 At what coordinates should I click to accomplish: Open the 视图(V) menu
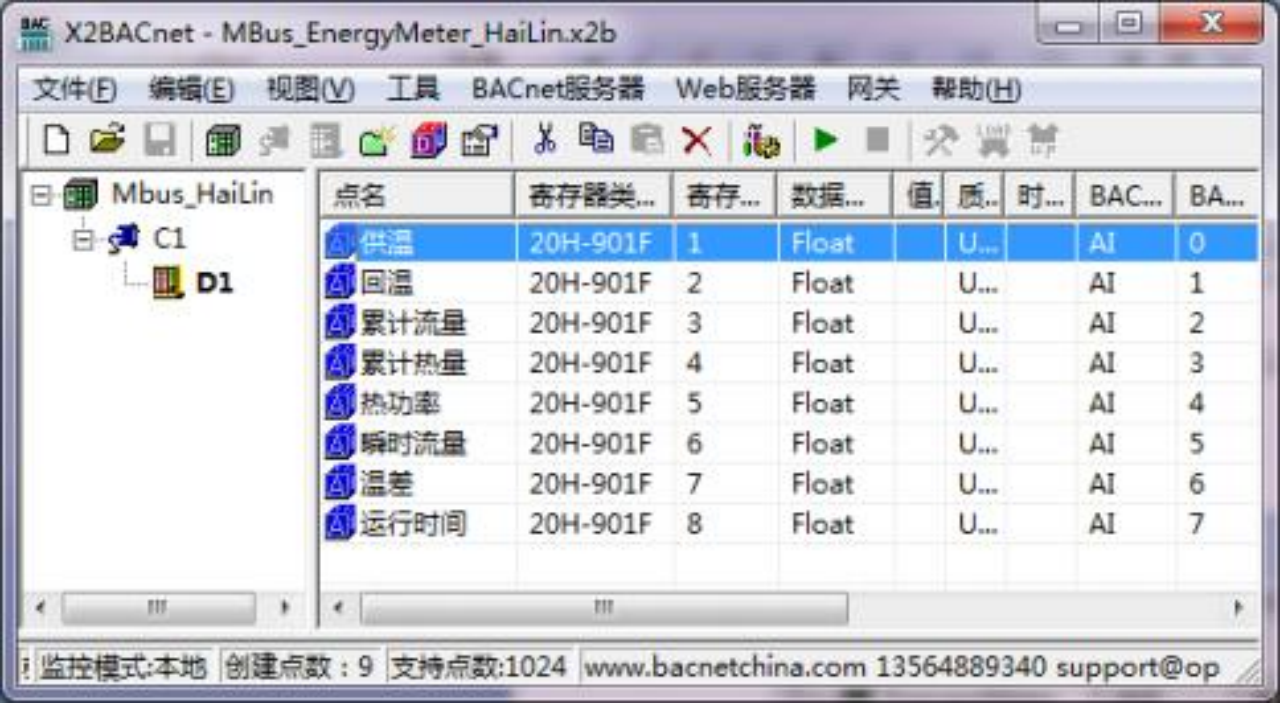tap(310, 90)
